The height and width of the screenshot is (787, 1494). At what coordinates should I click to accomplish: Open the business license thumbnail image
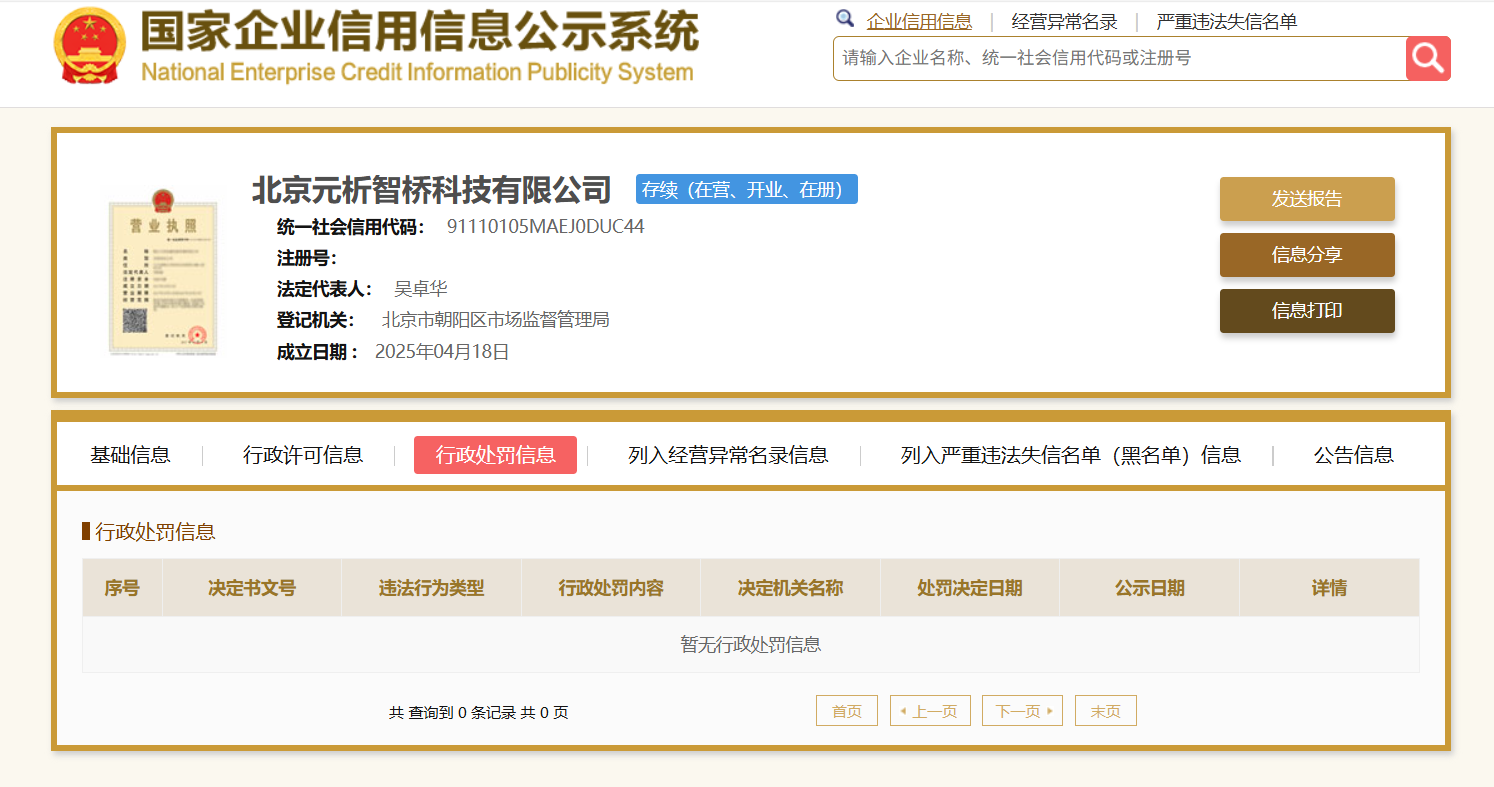[162, 271]
